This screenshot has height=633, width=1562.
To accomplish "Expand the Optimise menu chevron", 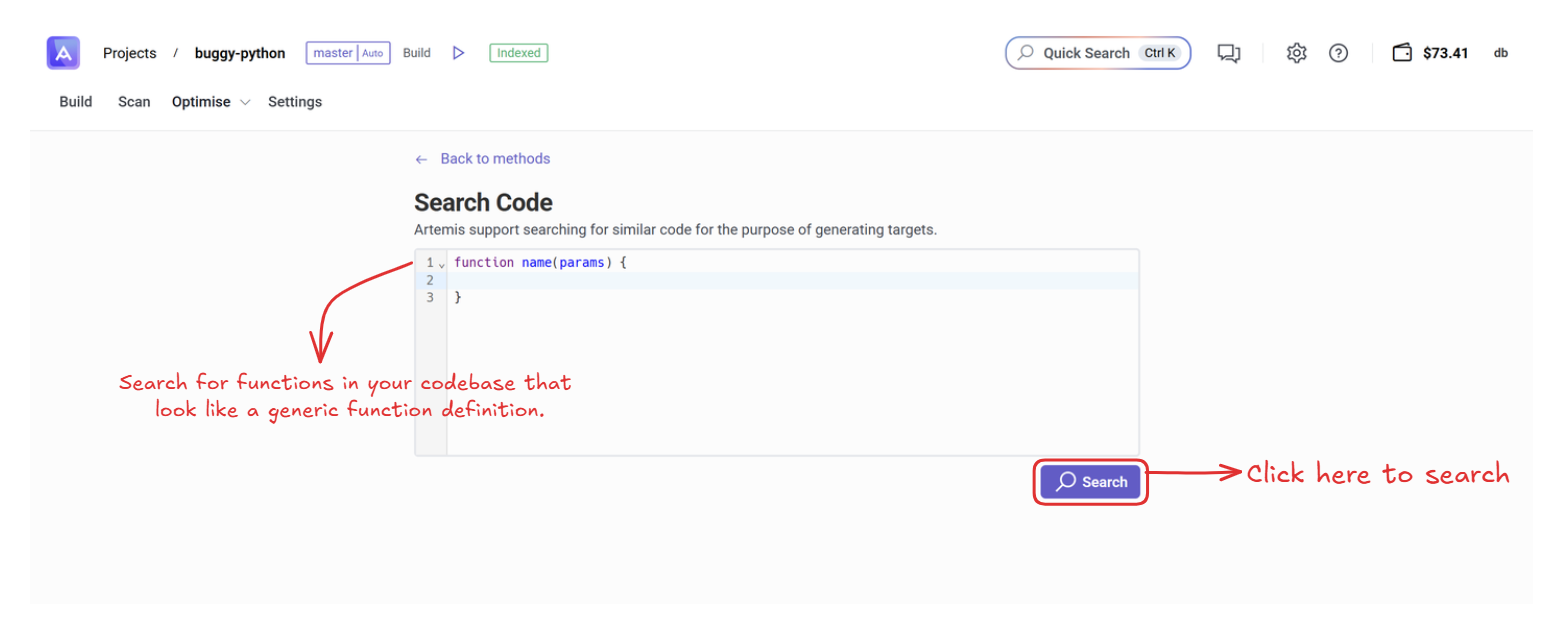I will (245, 102).
